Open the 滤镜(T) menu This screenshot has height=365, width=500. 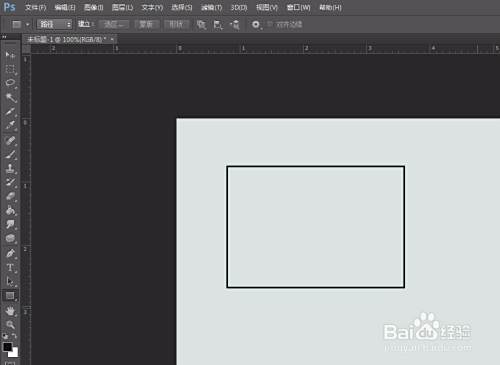pos(211,7)
